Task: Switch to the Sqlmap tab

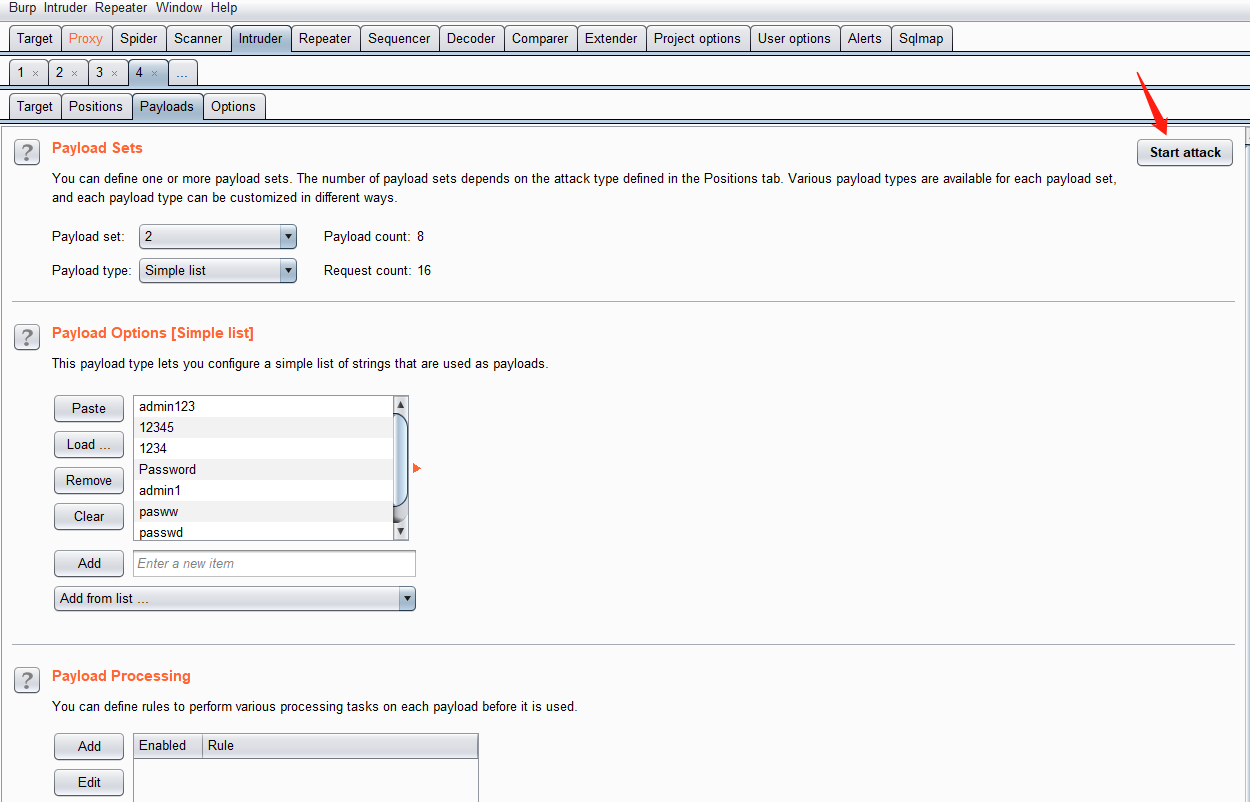Action: [x=921, y=38]
